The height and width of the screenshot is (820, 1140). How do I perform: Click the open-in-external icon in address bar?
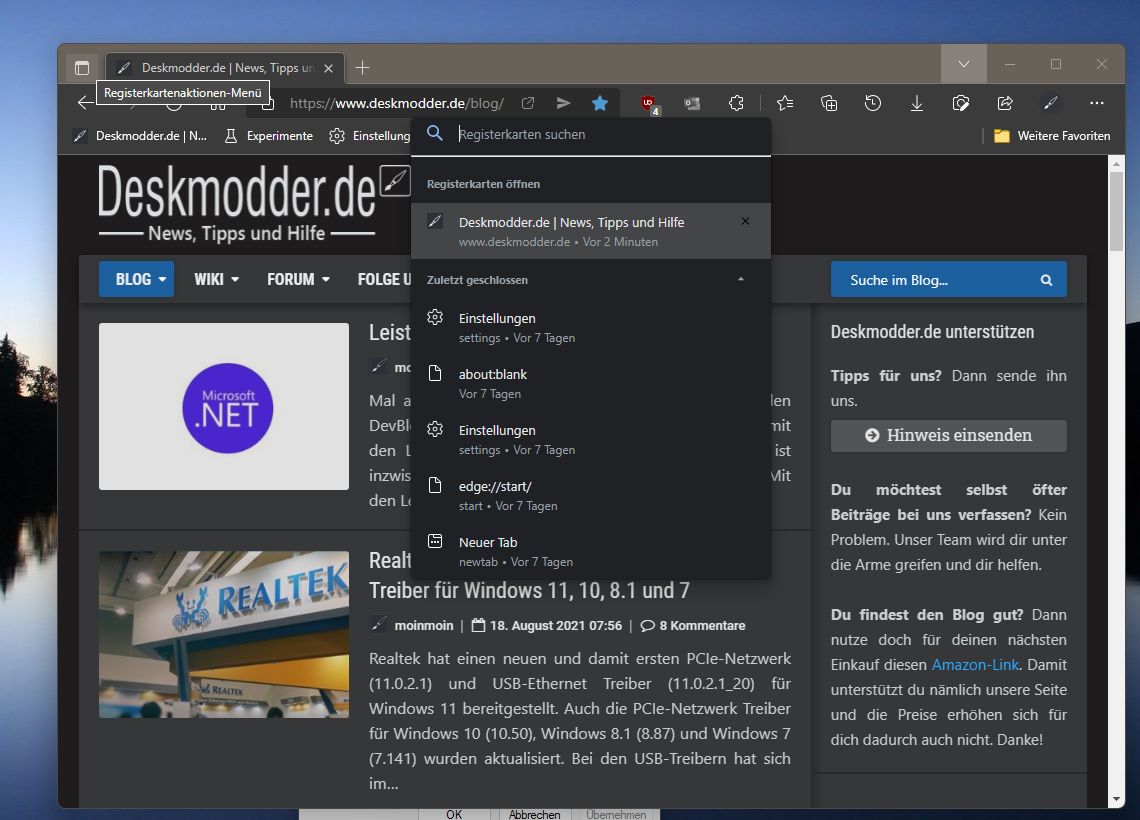point(528,103)
